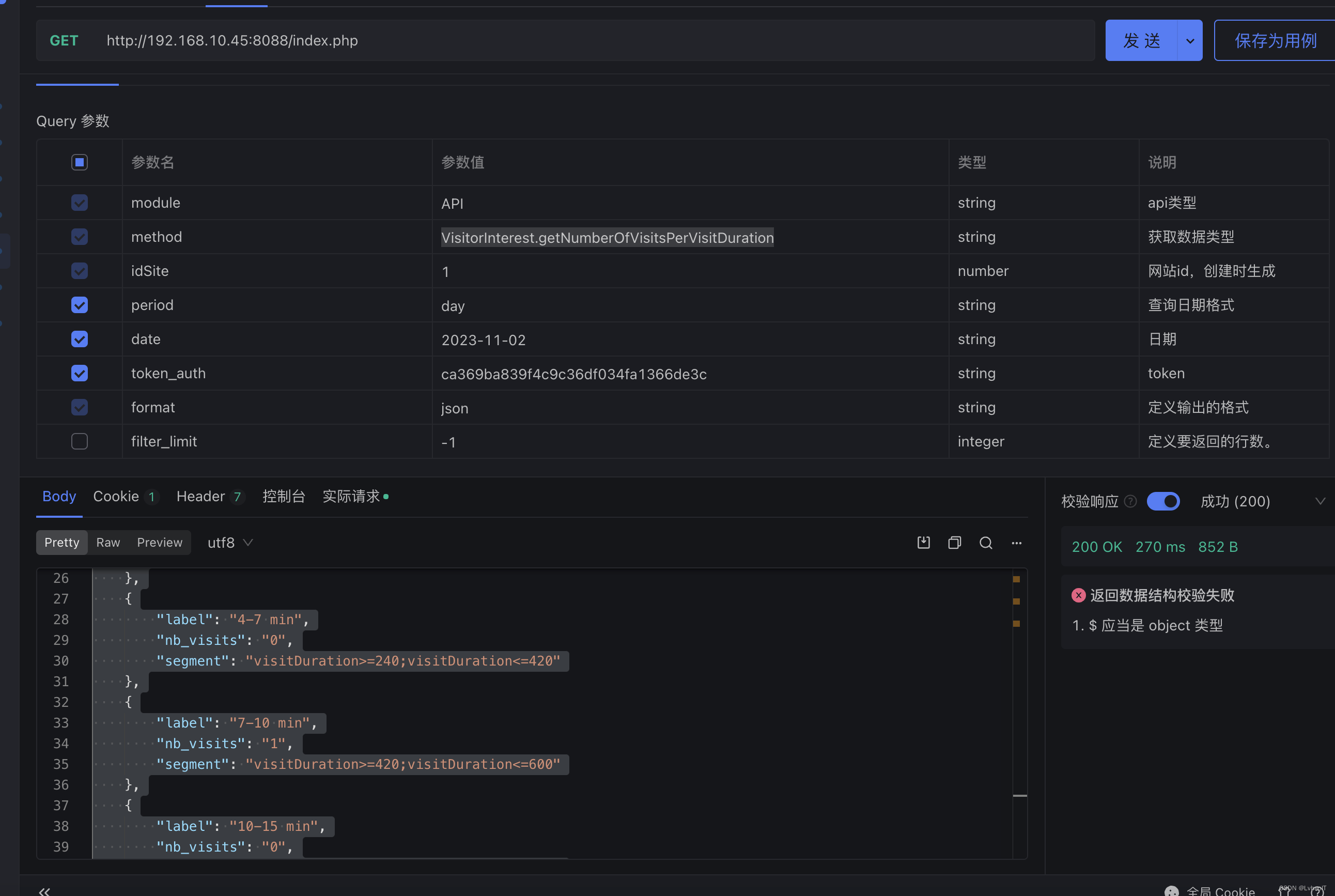Open the 实际请求 tab

(355, 496)
